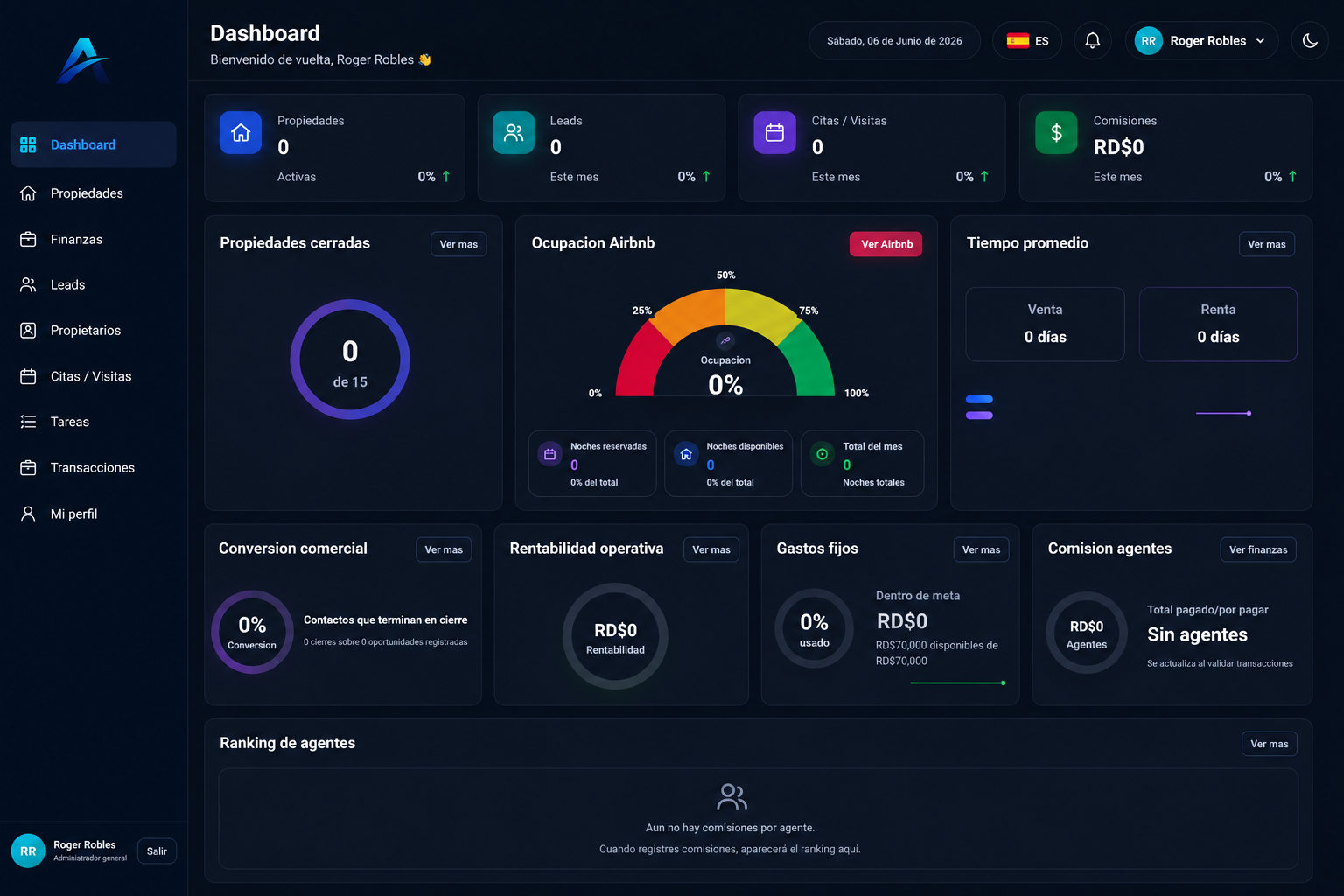1344x896 pixels.
Task: Click Ver mas in Gastos fijos
Action: tap(981, 549)
